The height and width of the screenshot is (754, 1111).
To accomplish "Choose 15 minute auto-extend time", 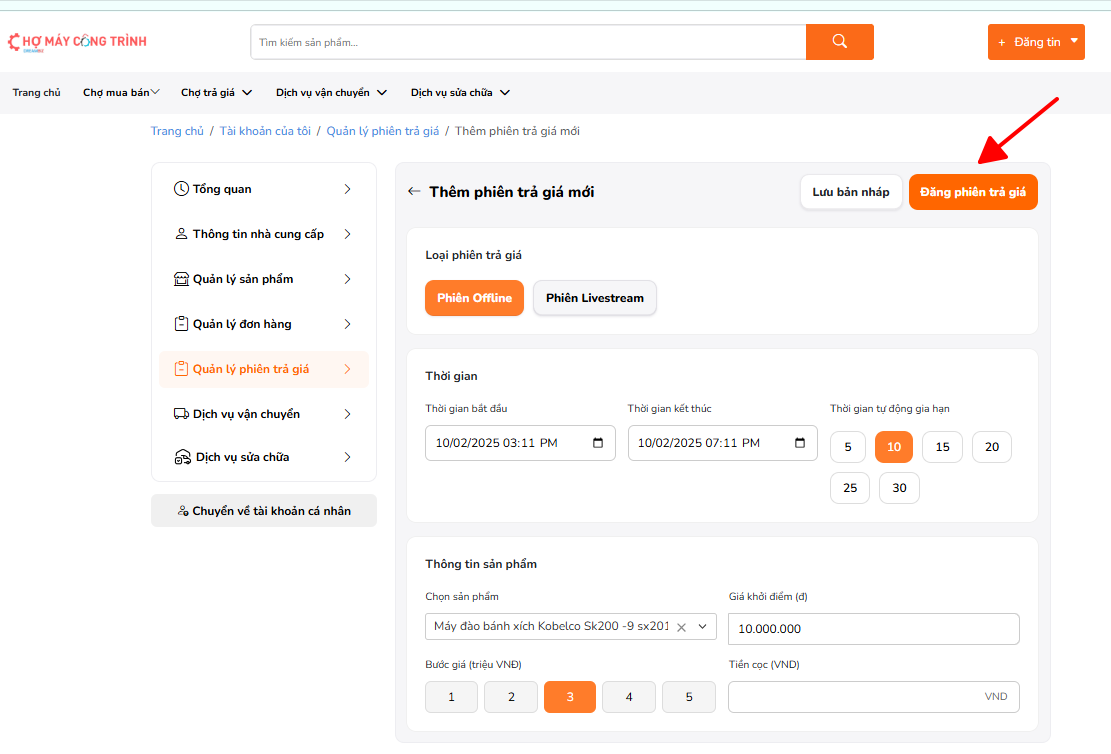I will click(942, 447).
